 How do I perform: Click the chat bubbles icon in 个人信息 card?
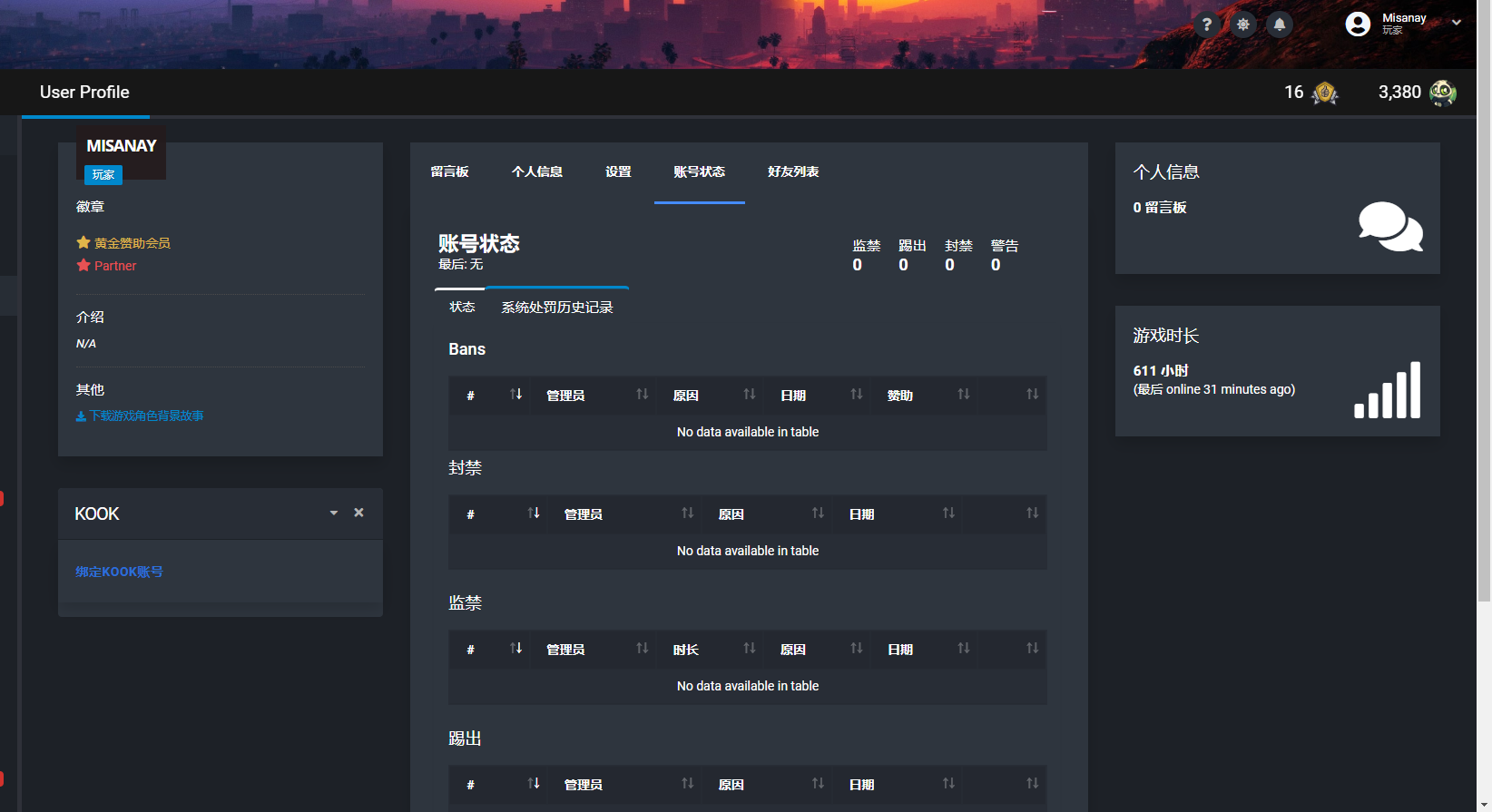[x=1390, y=227]
